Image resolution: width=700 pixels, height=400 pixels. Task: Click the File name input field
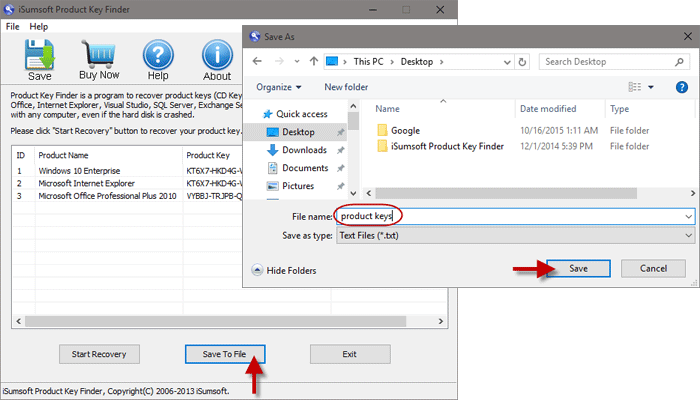click(x=515, y=217)
